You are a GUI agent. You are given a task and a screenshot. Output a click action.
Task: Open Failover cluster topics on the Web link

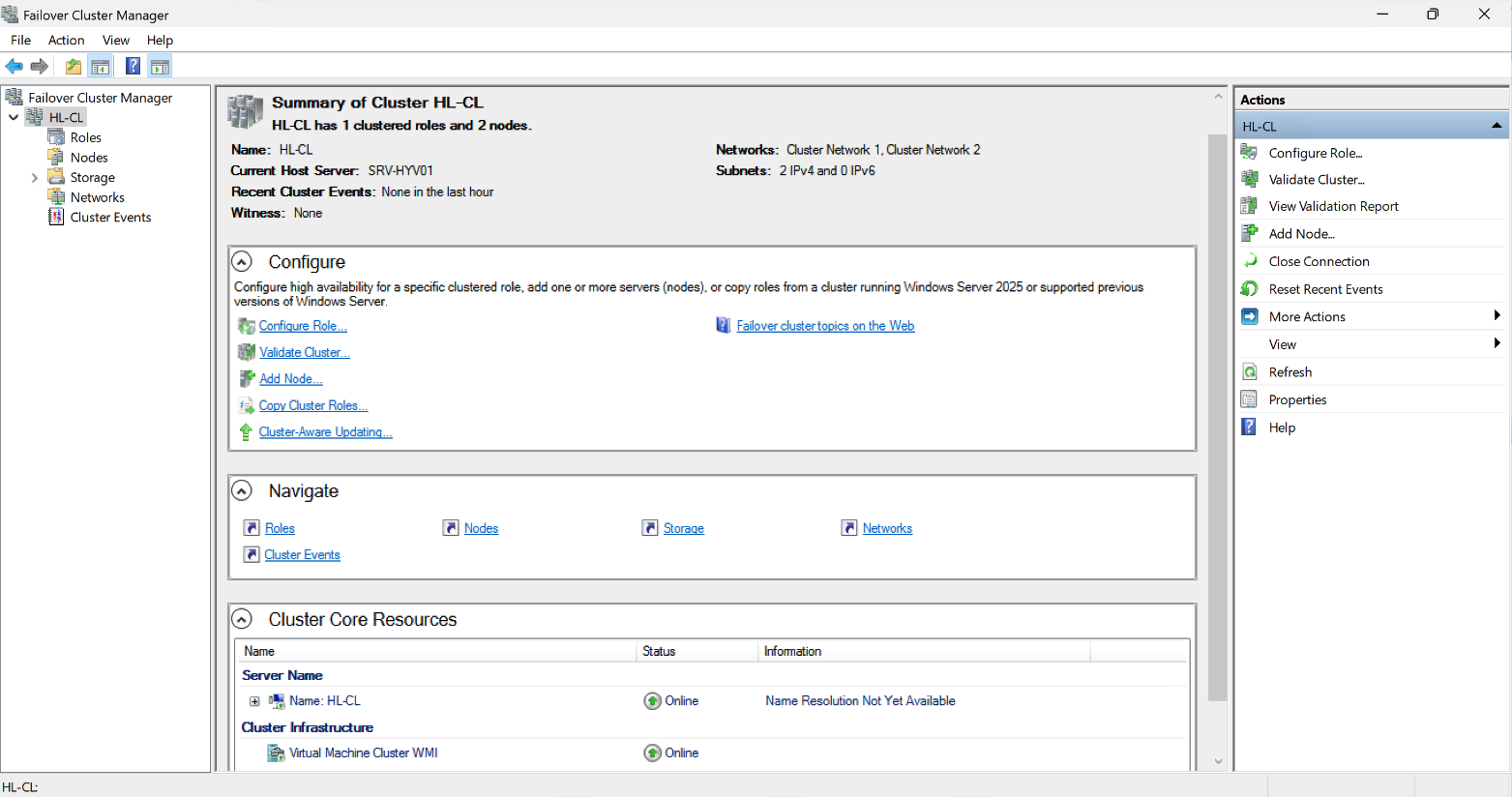tap(824, 326)
